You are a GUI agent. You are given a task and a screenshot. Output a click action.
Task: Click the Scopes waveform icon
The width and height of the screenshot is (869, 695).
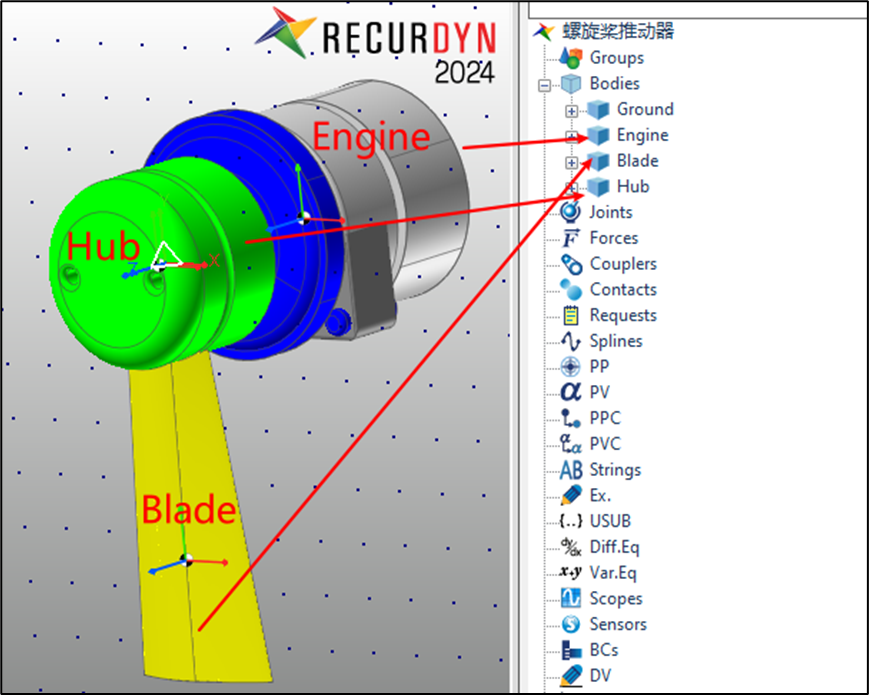pyautogui.click(x=571, y=599)
